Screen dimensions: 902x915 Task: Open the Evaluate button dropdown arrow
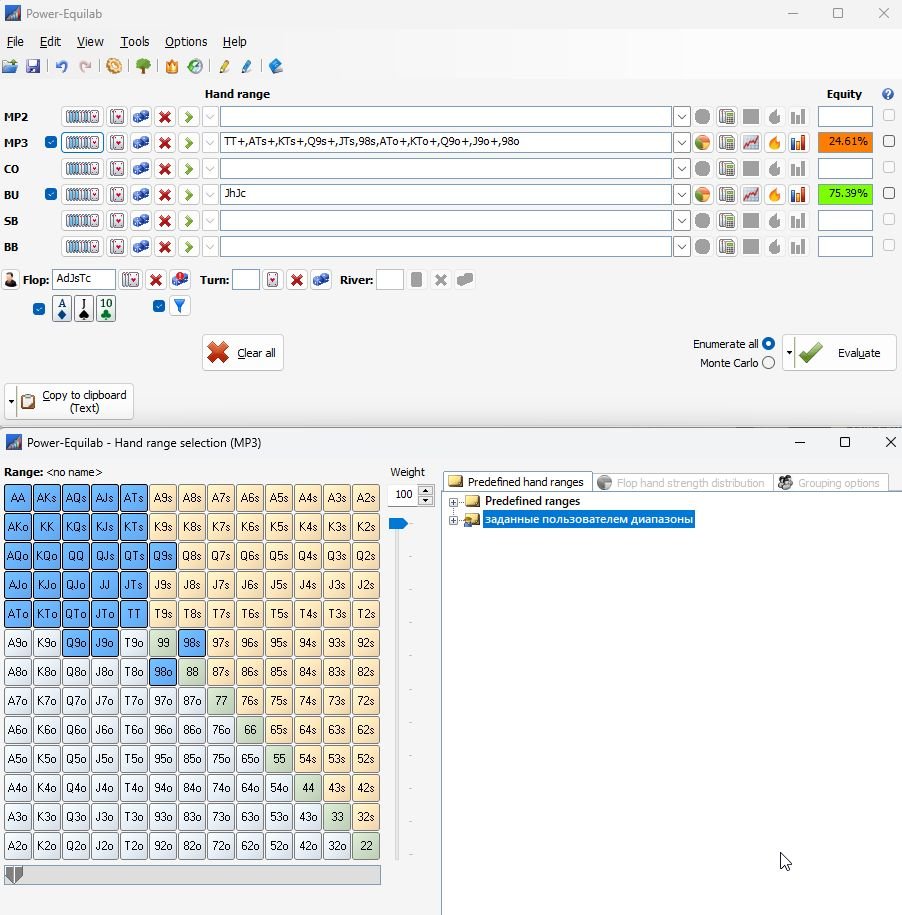(x=789, y=352)
